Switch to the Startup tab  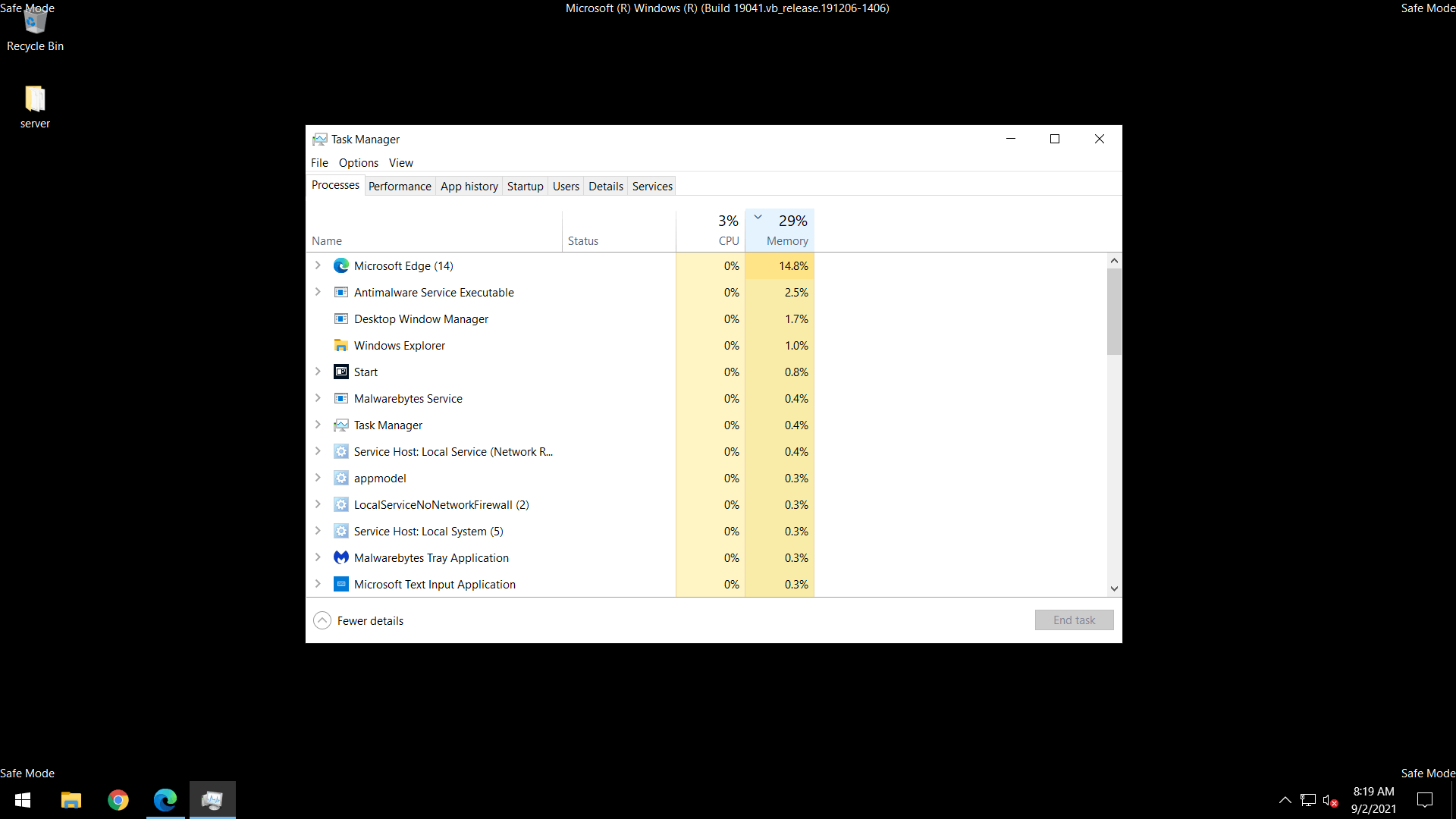pyautogui.click(x=525, y=187)
